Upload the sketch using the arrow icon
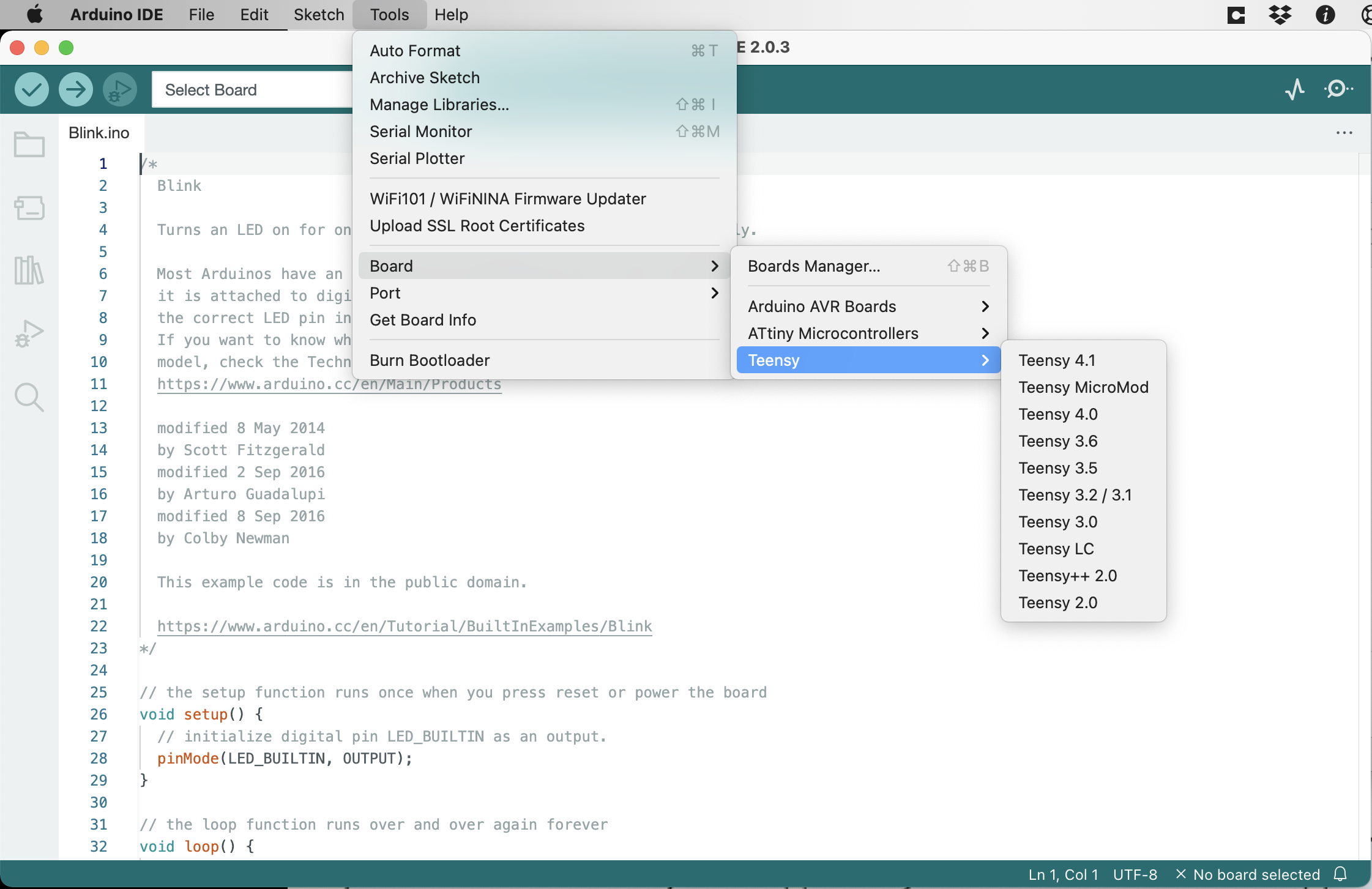This screenshot has width=1372, height=889. (x=75, y=89)
